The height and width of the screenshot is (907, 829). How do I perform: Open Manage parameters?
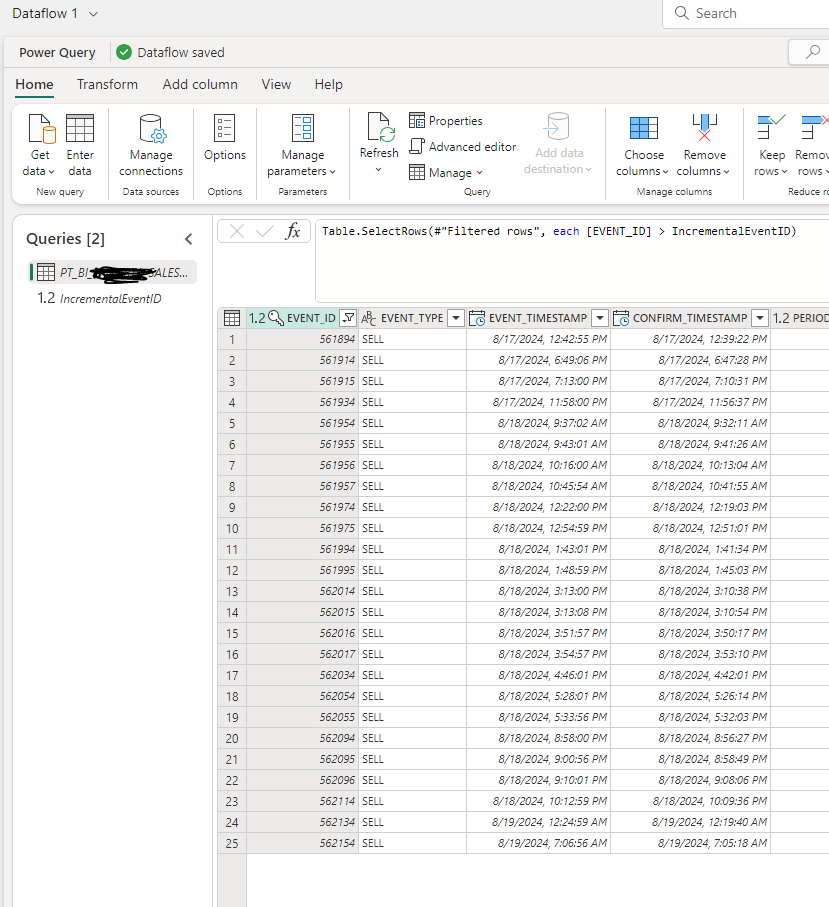point(302,145)
